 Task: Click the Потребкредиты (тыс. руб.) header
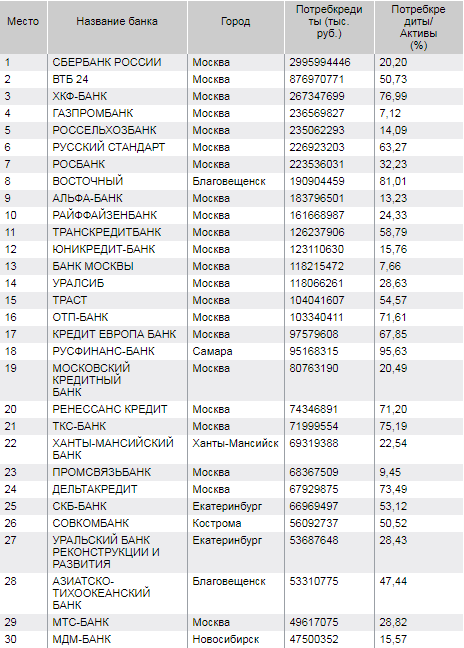pos(329,21)
